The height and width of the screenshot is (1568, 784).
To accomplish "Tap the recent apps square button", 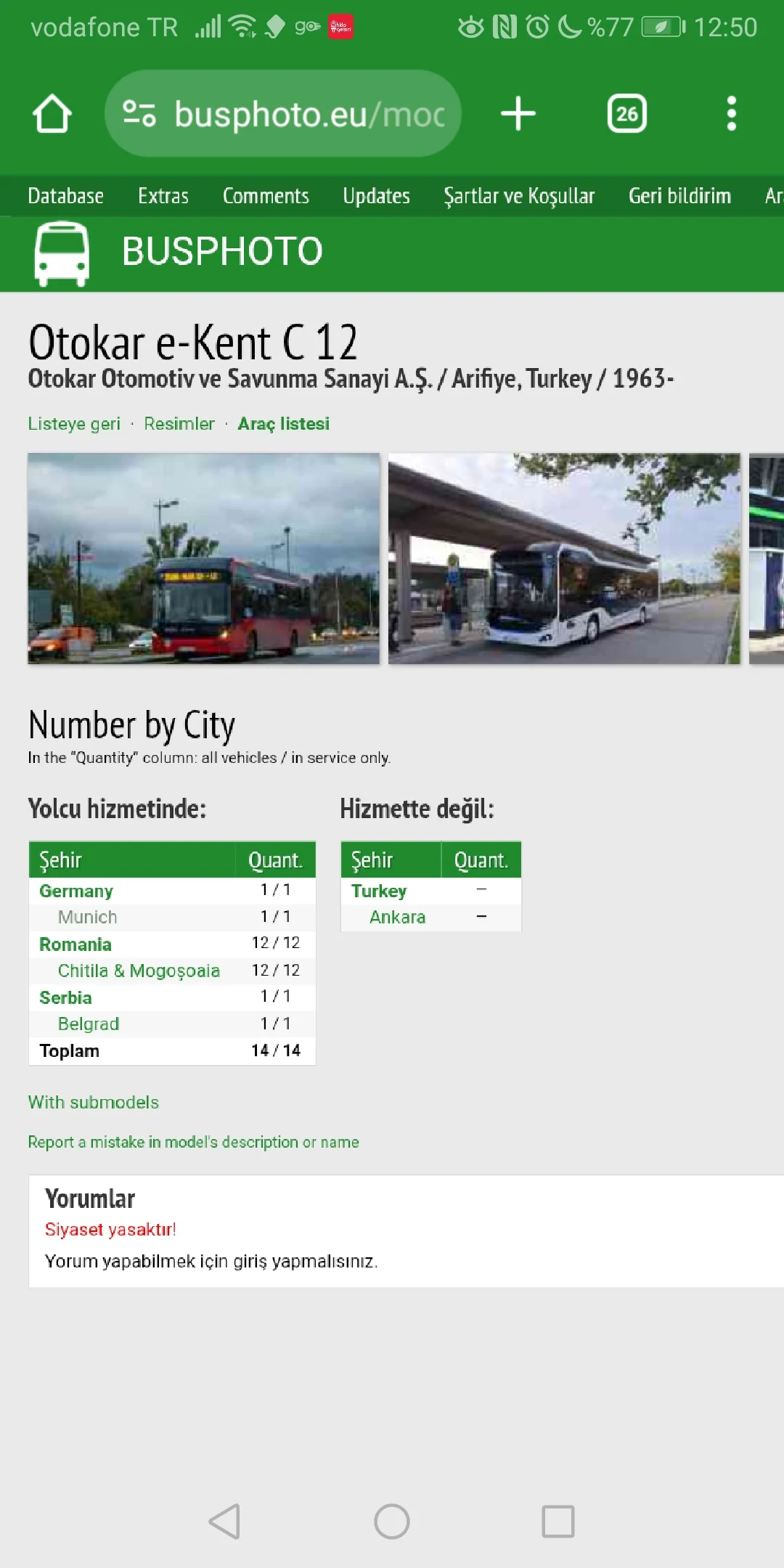I will [x=558, y=1521].
